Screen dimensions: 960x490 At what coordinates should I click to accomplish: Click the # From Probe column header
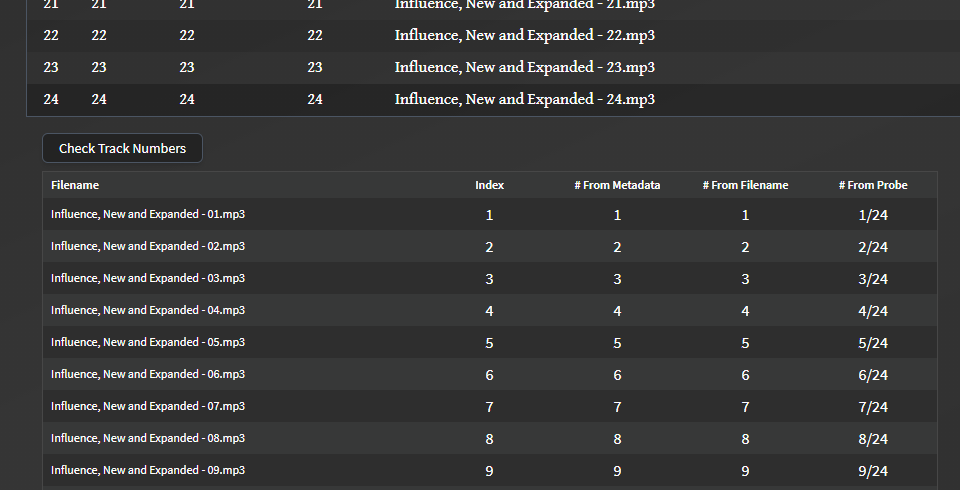[873, 185]
